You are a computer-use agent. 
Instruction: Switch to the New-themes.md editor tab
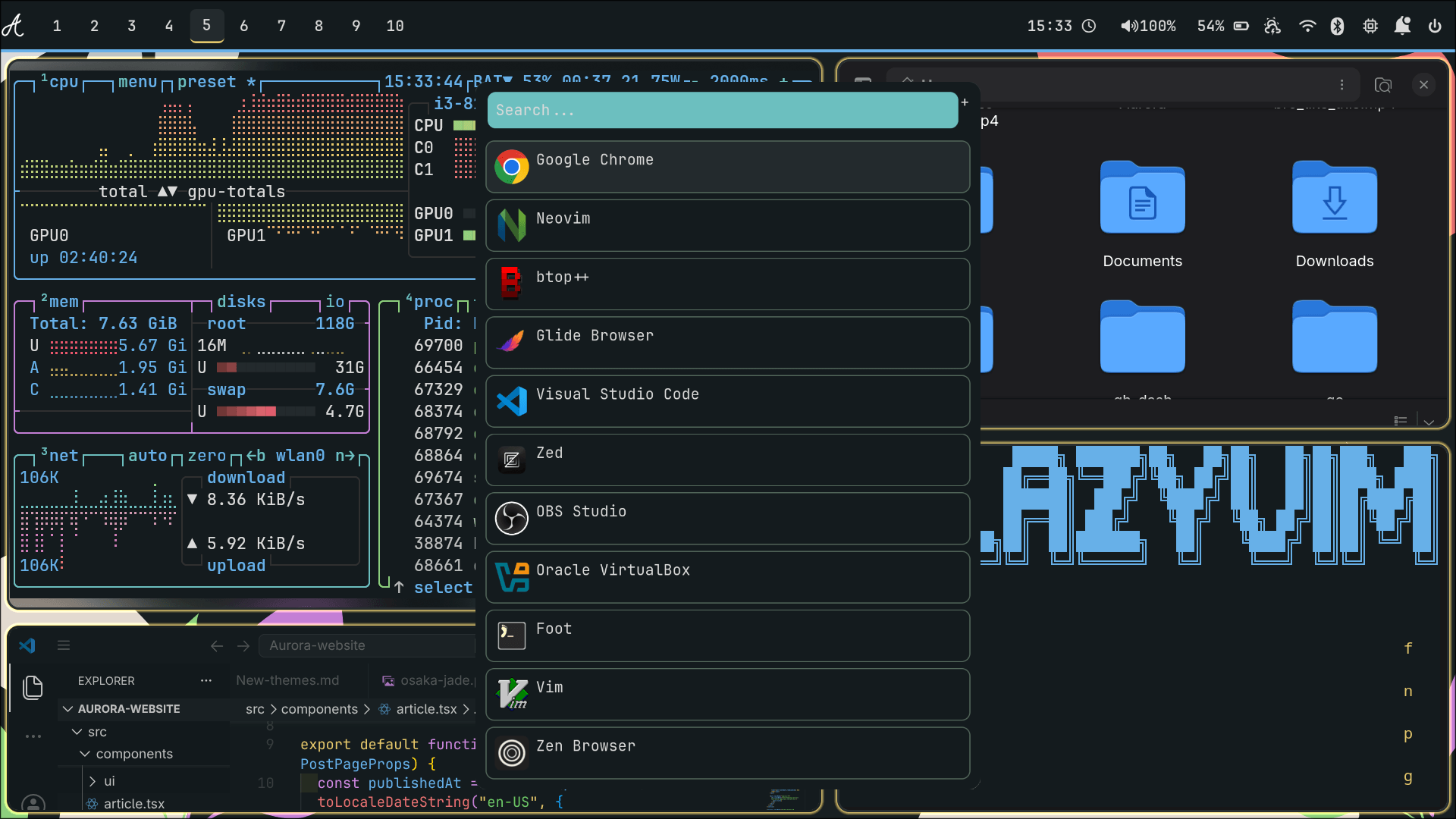[287, 680]
